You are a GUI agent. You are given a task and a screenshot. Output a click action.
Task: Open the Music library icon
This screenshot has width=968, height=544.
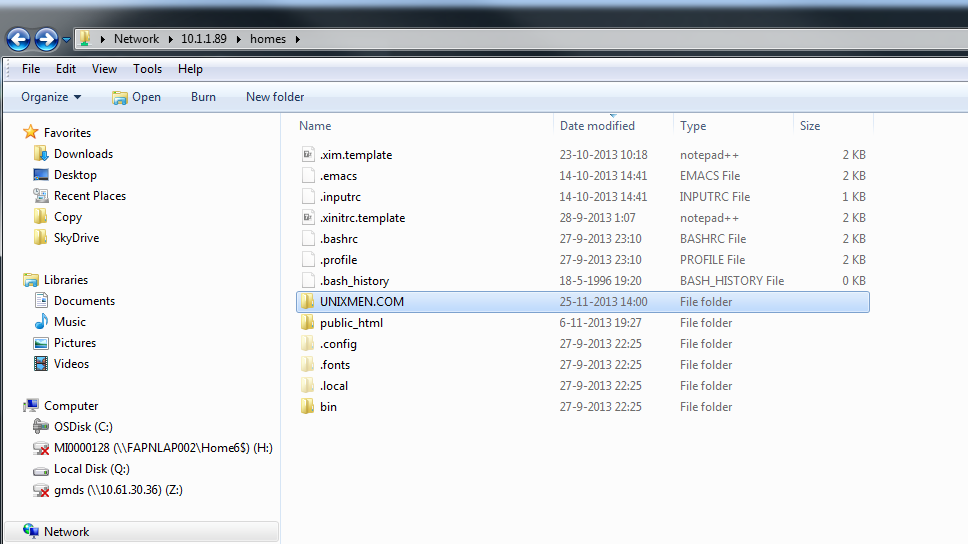(41, 321)
